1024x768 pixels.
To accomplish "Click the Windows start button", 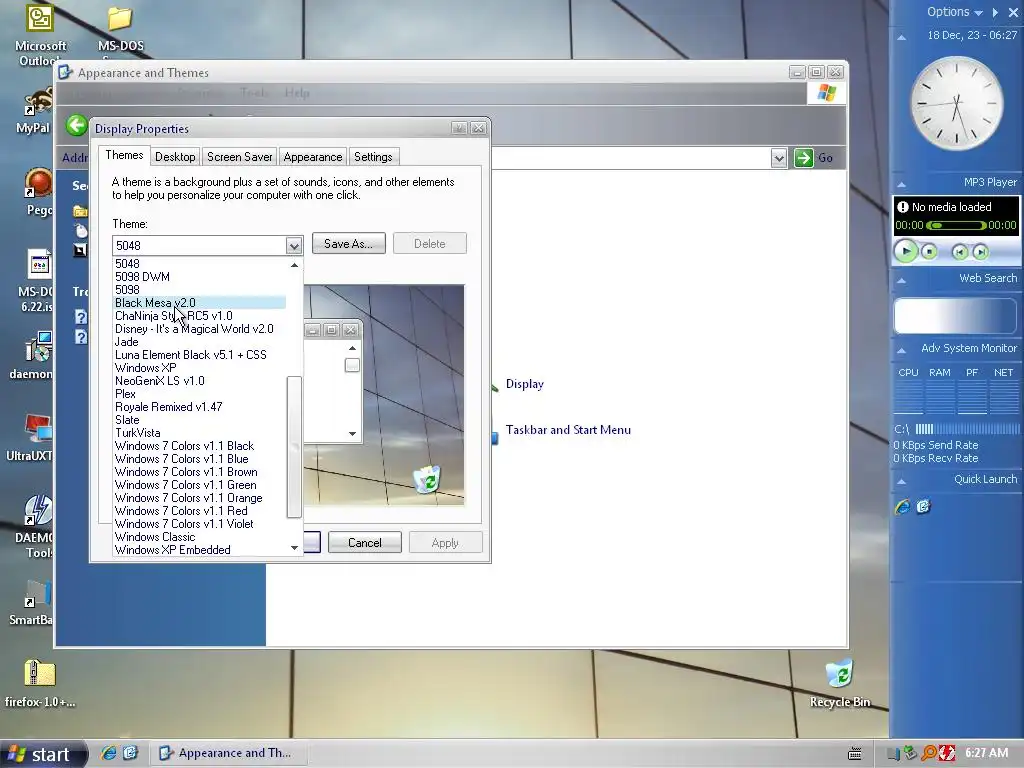I will (x=42, y=754).
